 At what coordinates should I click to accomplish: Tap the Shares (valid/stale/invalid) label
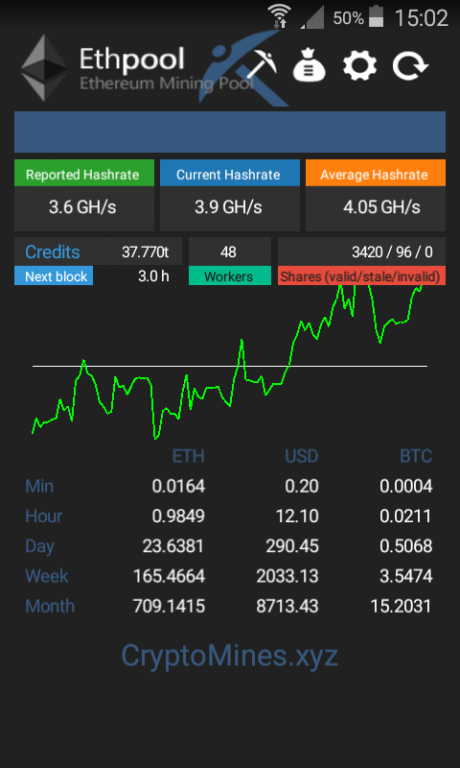360,277
